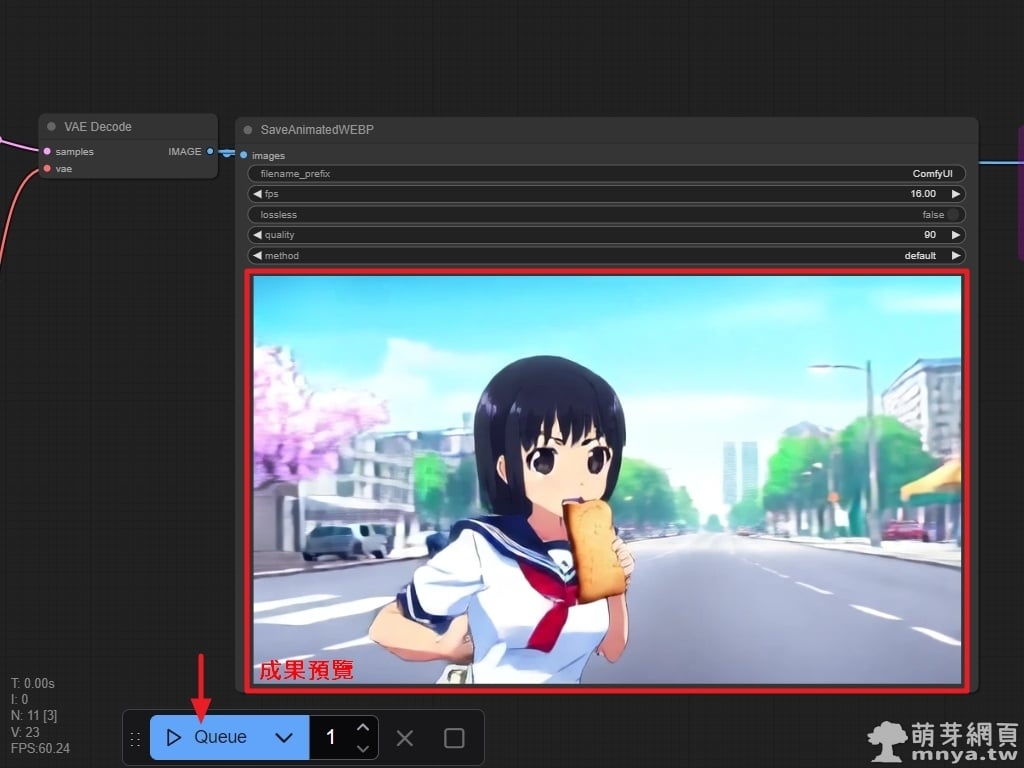1024x768 pixels.
Task: Click the X cancel current run icon
Action: pyautogui.click(x=404, y=738)
